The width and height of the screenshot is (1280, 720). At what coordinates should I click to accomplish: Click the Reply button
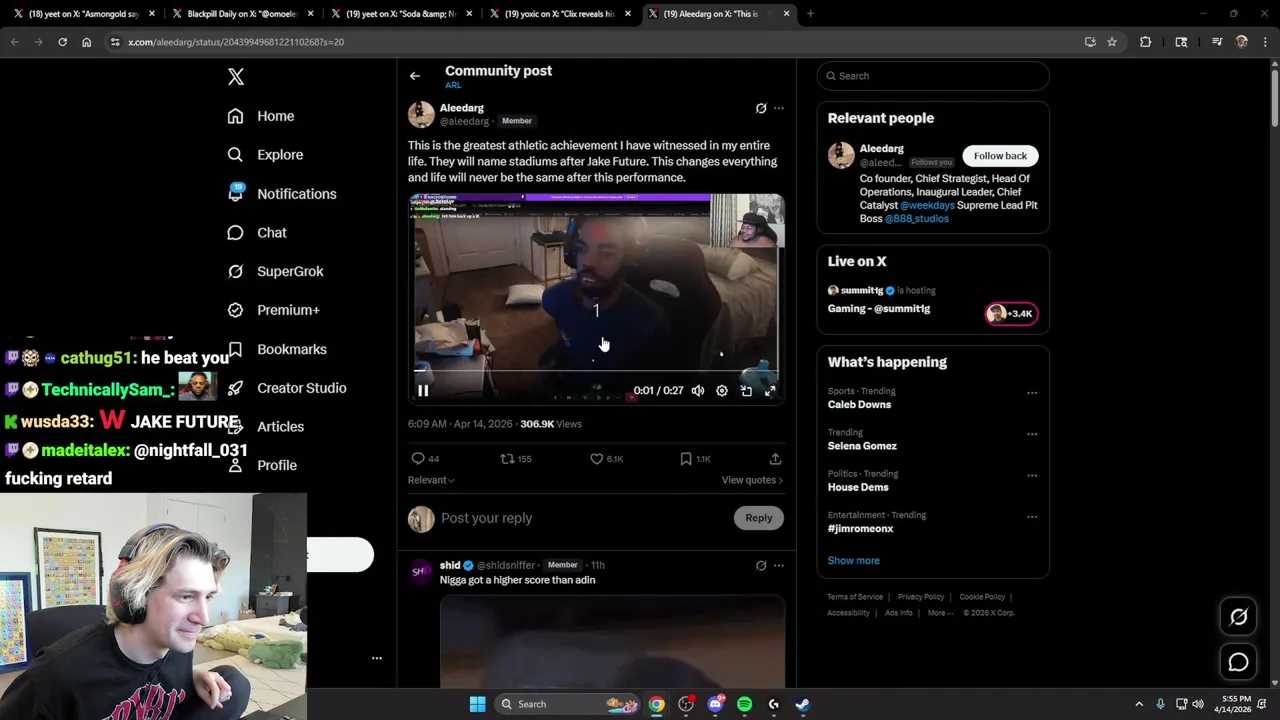coord(759,518)
